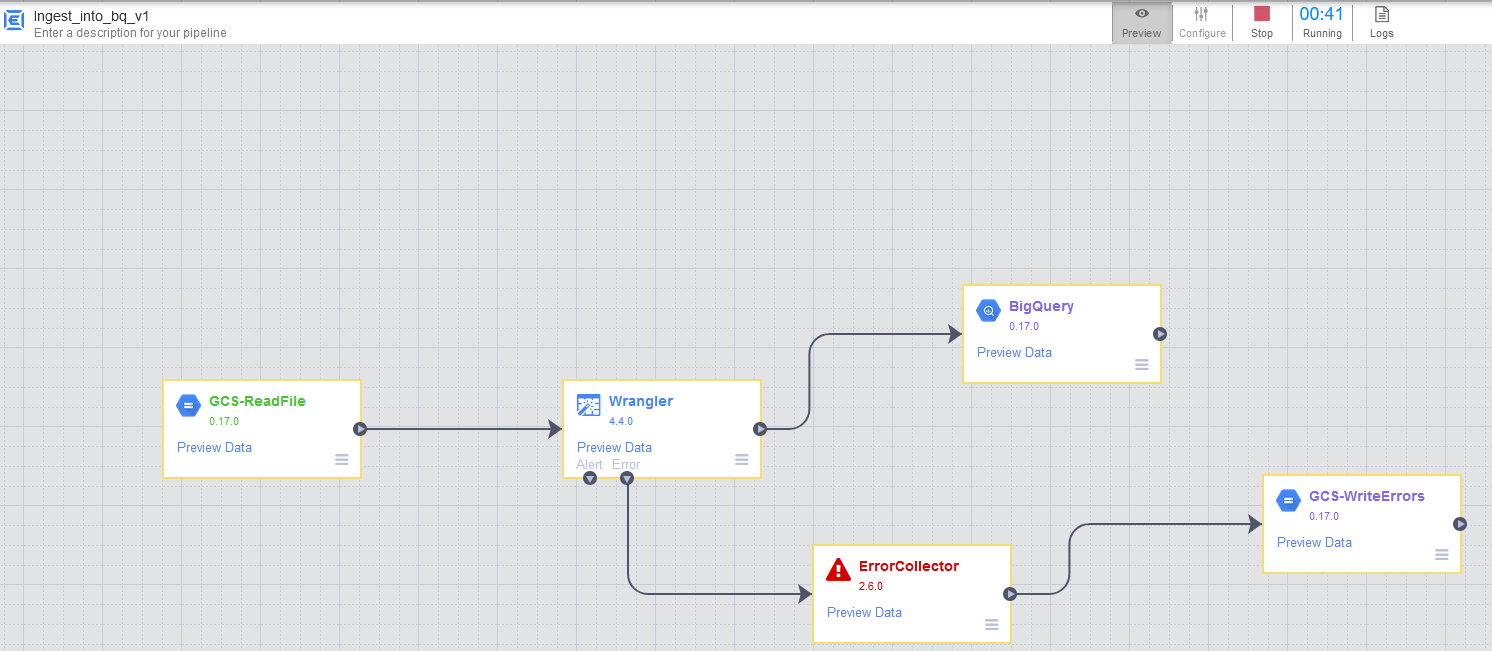This screenshot has height=651, width=1492.
Task: Open the hamburger menu on GCS-ReadFile node
Action: tap(342, 460)
